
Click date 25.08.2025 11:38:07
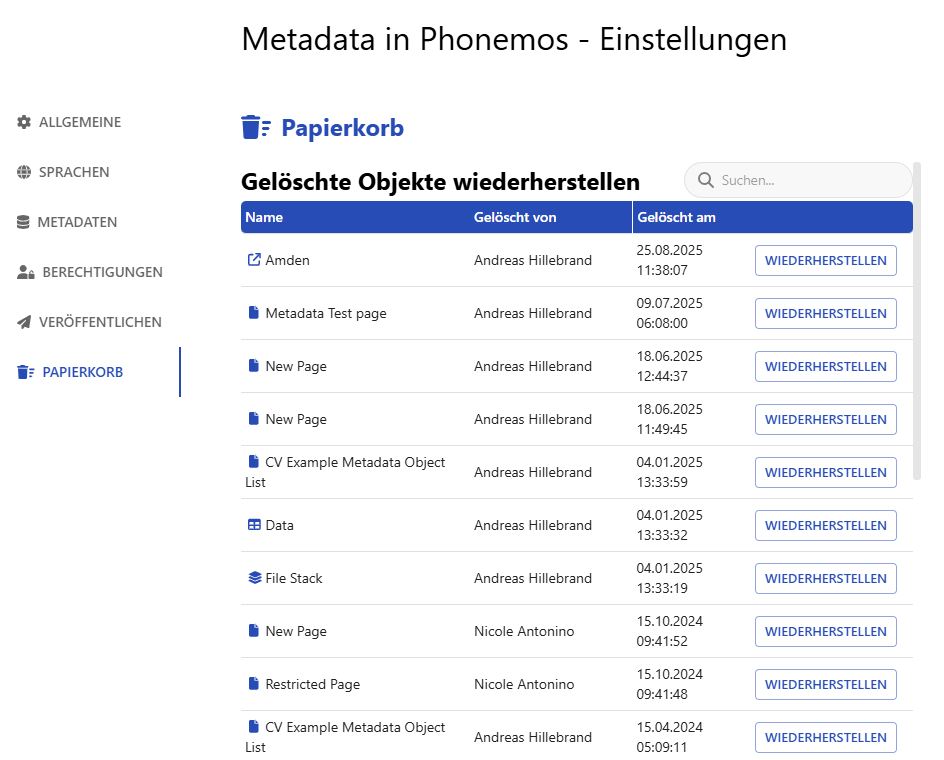click(x=669, y=260)
